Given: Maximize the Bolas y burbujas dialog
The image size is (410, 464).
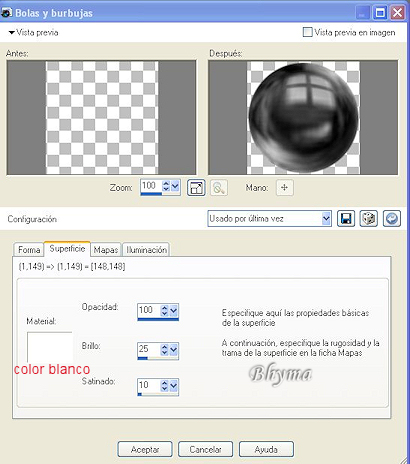Looking at the screenshot, I should (x=380, y=13).
